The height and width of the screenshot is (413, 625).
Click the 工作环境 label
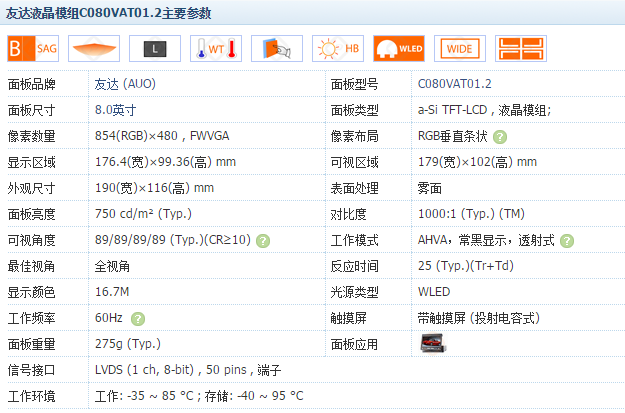click(31, 396)
